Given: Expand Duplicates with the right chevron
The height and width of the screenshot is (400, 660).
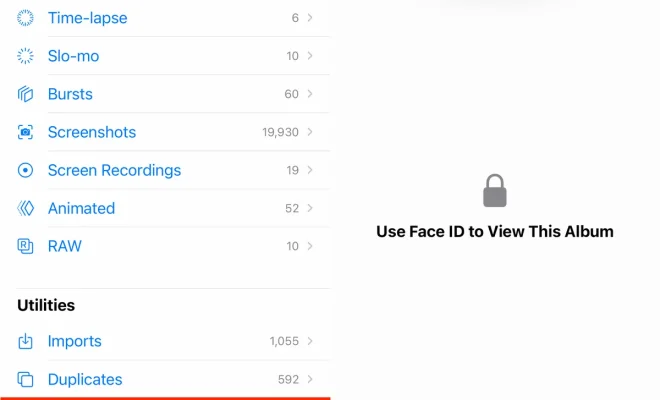Looking at the screenshot, I should 310,379.
